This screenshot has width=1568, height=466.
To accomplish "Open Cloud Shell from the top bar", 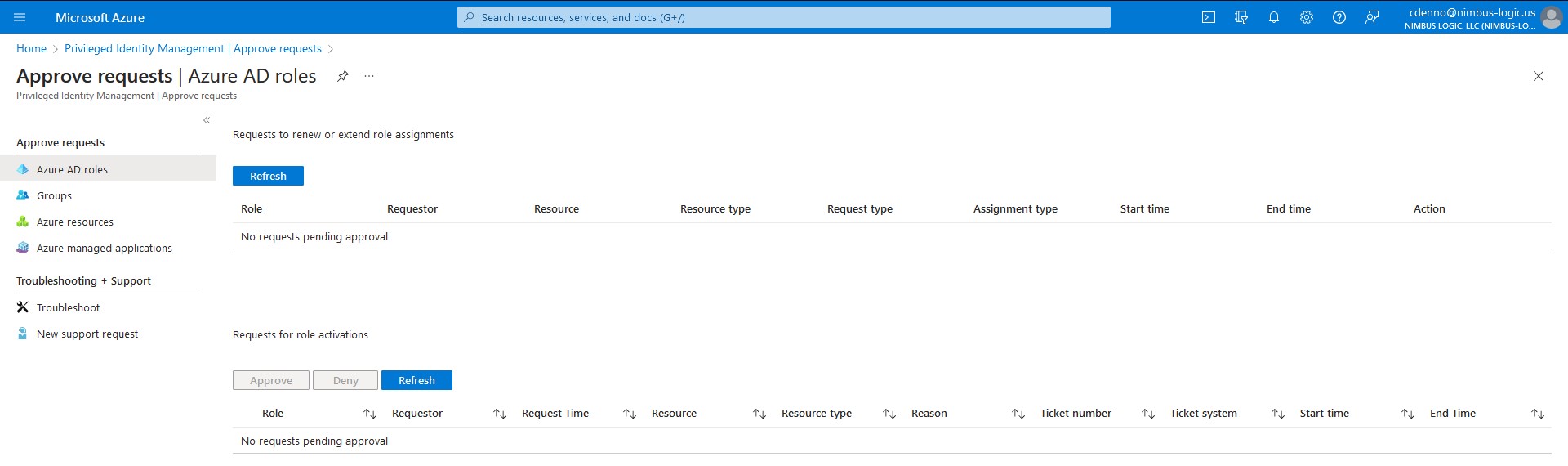I will click(1209, 17).
